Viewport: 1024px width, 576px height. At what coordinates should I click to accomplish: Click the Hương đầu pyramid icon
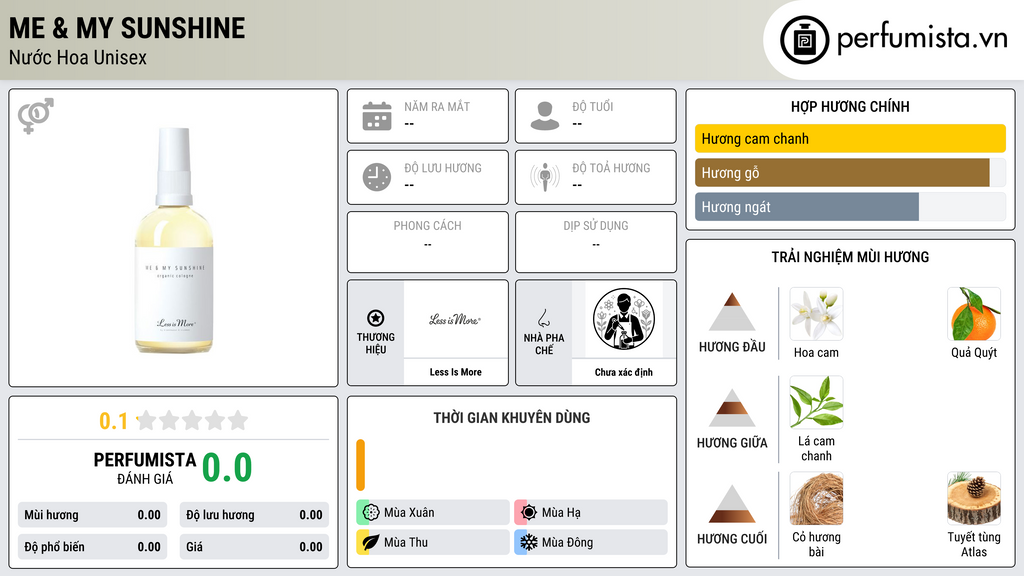click(732, 312)
